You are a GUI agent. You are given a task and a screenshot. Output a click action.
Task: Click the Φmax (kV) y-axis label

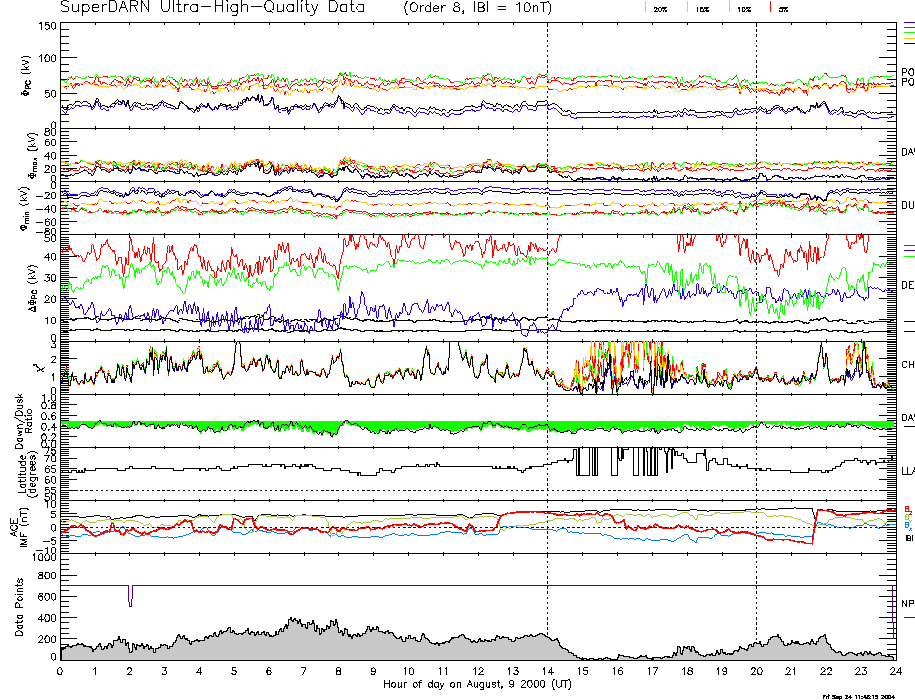point(32,155)
